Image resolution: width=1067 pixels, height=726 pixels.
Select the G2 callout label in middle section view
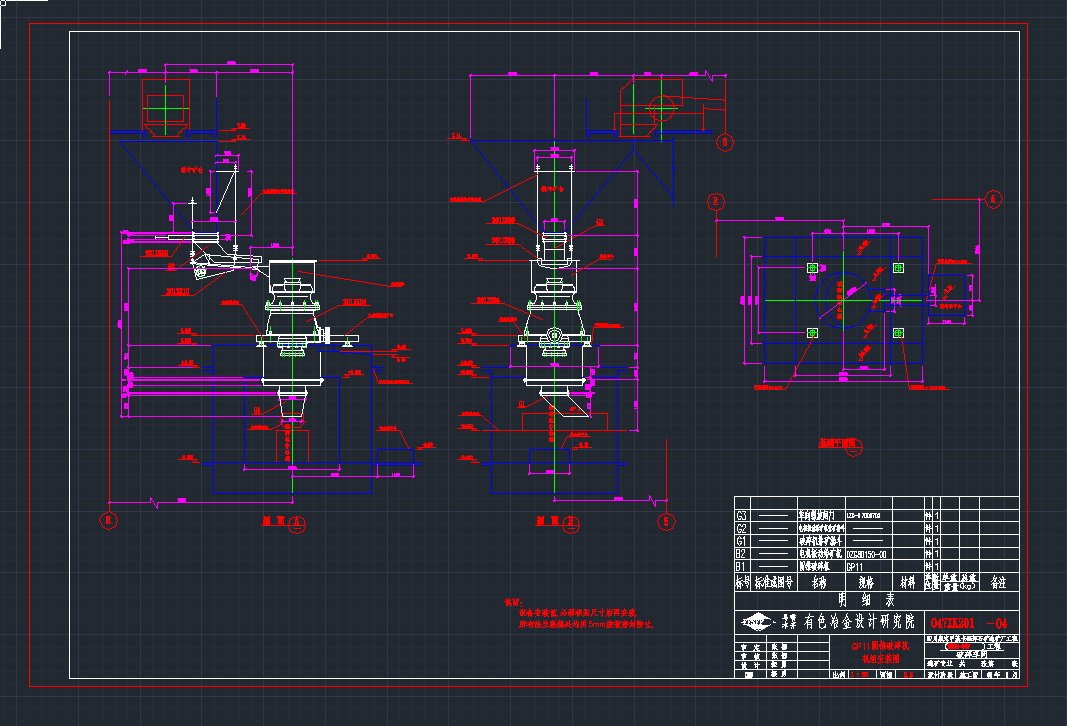click(600, 222)
